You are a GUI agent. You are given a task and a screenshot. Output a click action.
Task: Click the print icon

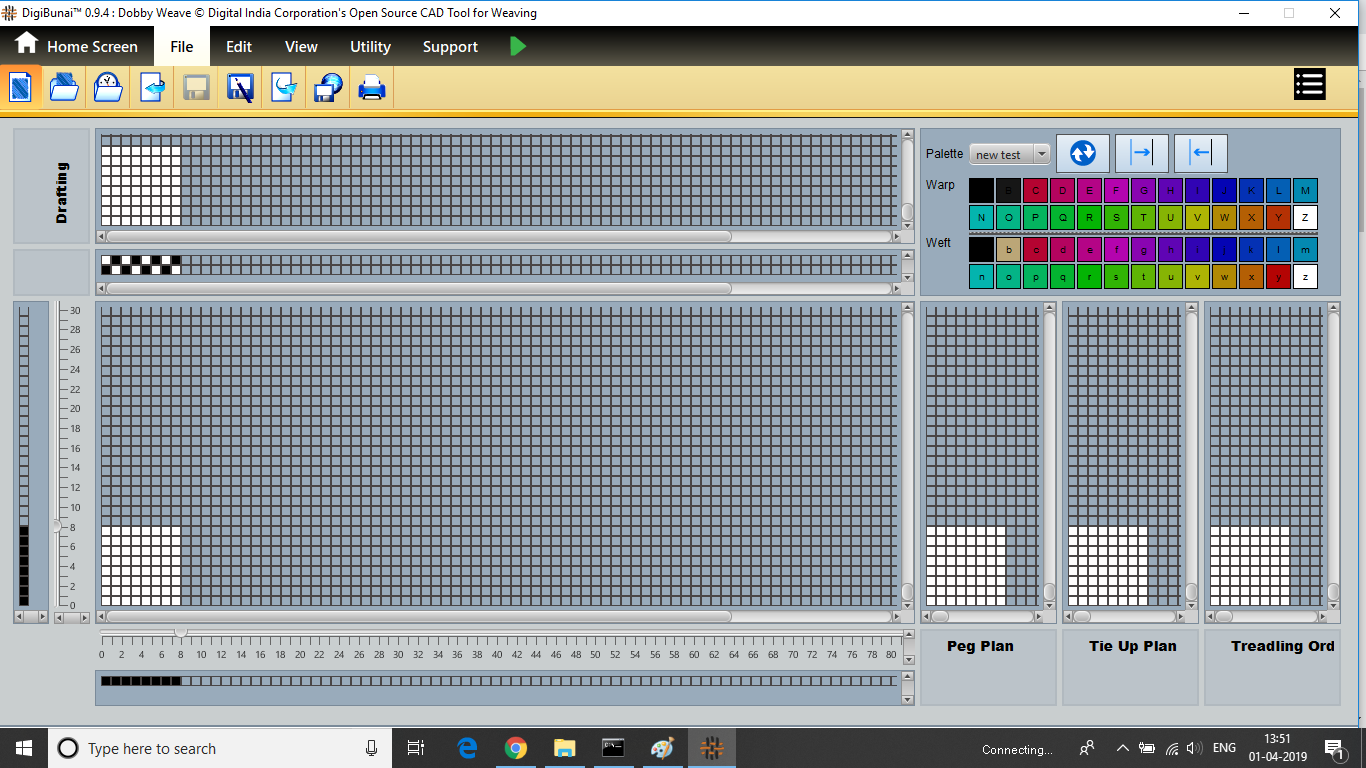coord(372,88)
